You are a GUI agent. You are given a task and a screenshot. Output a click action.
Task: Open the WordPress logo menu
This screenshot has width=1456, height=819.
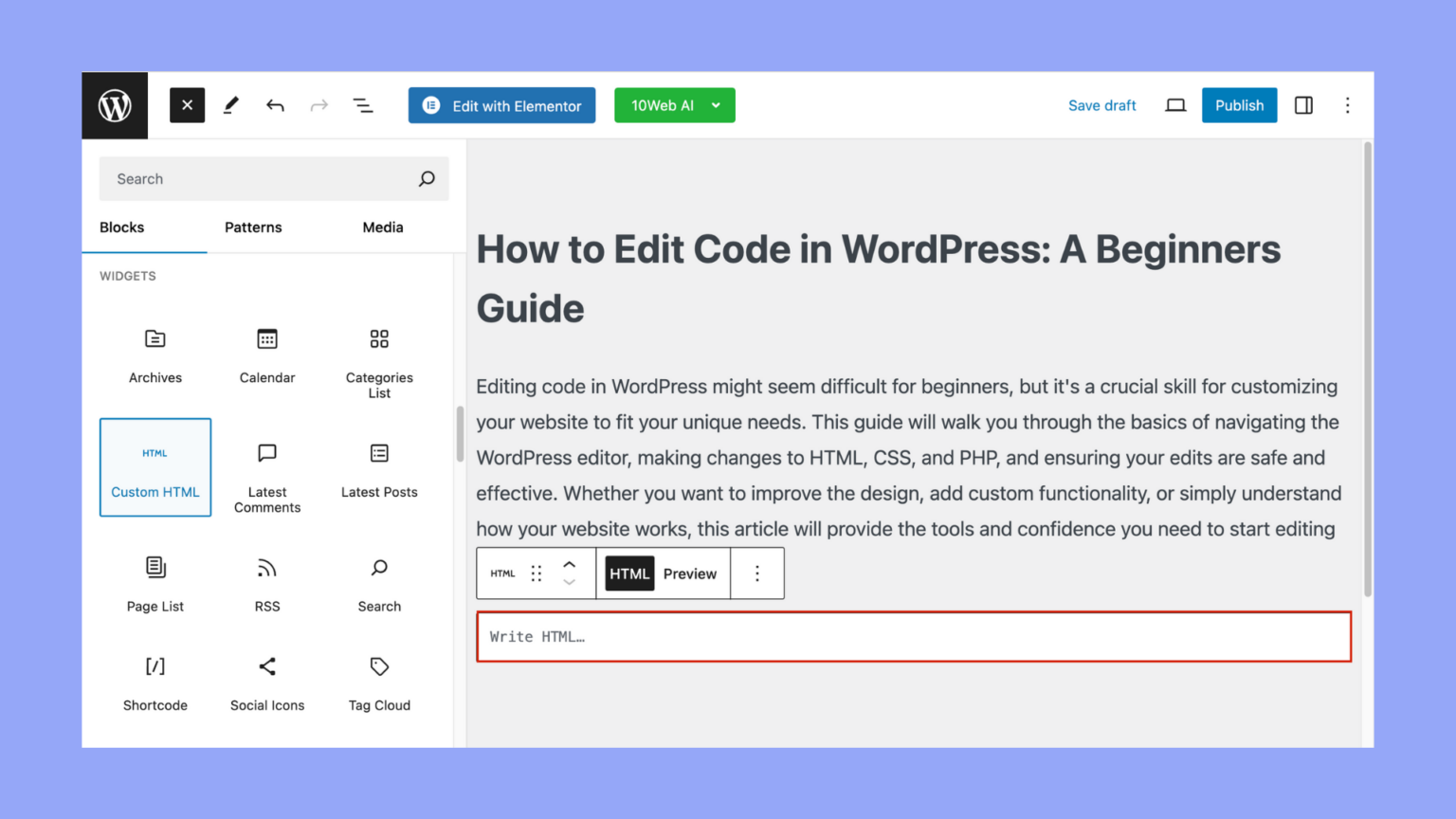tap(114, 105)
